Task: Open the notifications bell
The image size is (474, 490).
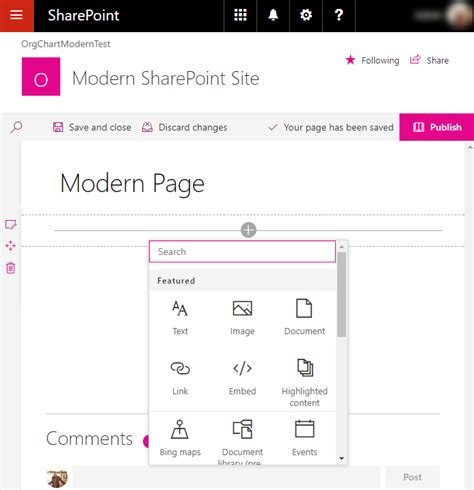Action: 273,15
